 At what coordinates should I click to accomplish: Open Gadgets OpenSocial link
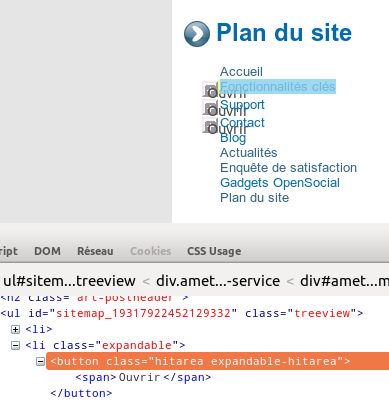pos(280,183)
